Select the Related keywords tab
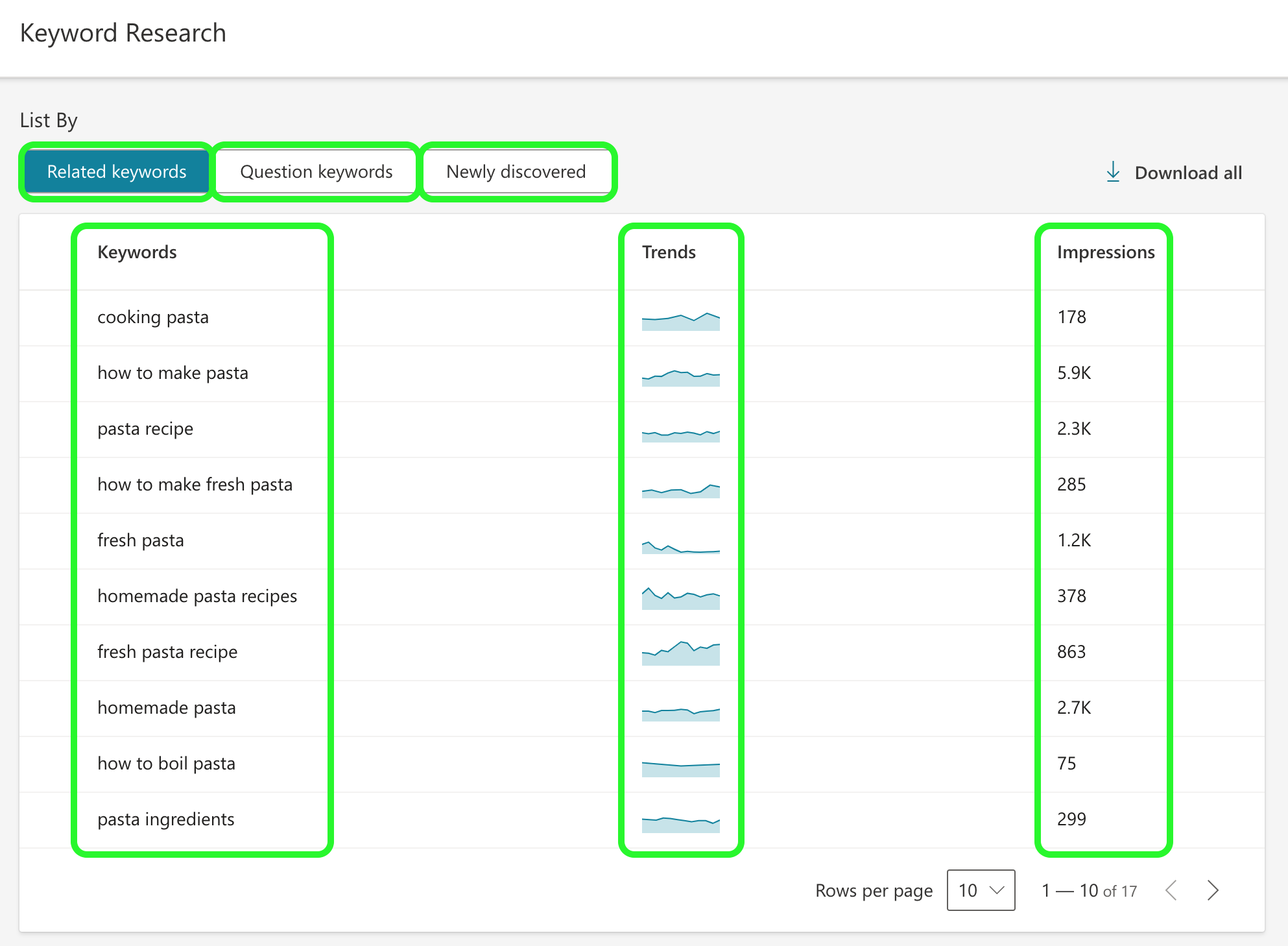The height and width of the screenshot is (946, 1288). pos(117,172)
